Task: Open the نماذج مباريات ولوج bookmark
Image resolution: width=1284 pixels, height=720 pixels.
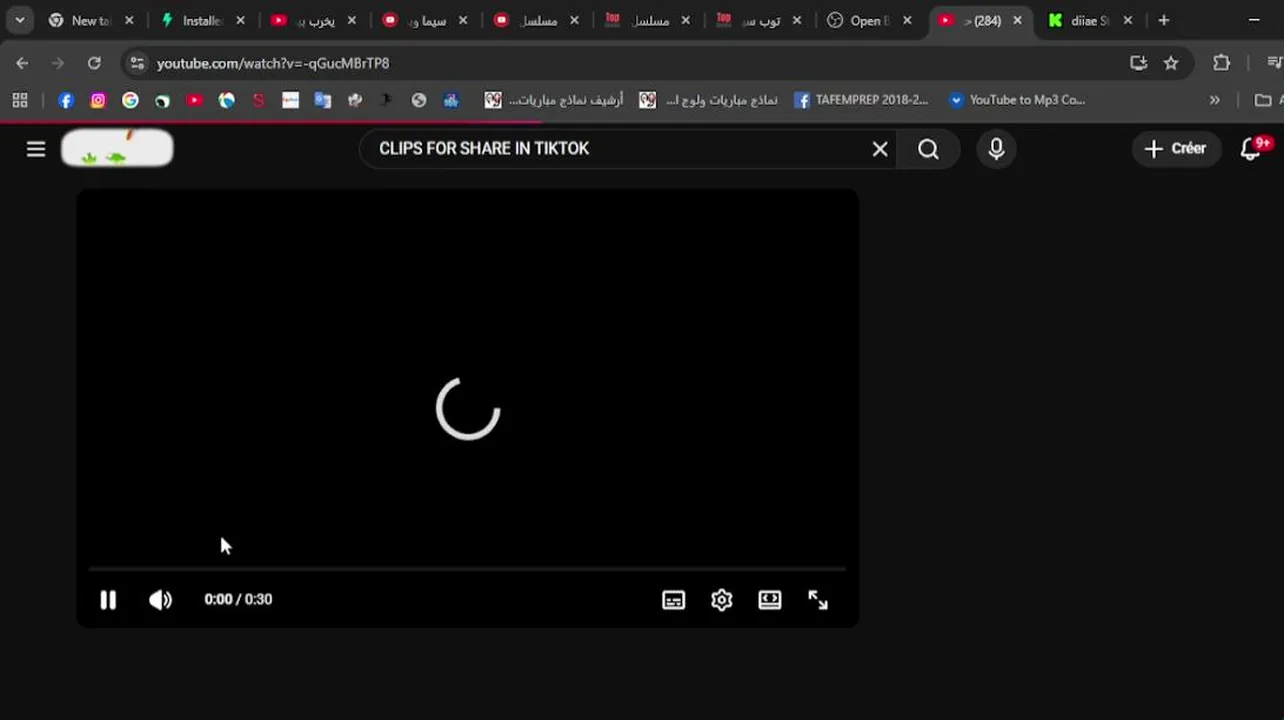Action: click(x=709, y=100)
